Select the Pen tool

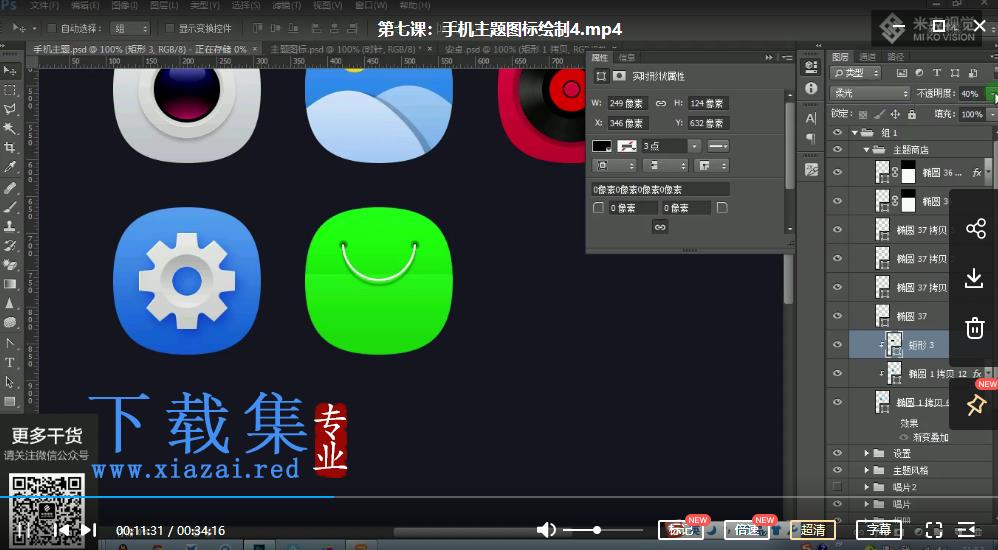[10, 344]
